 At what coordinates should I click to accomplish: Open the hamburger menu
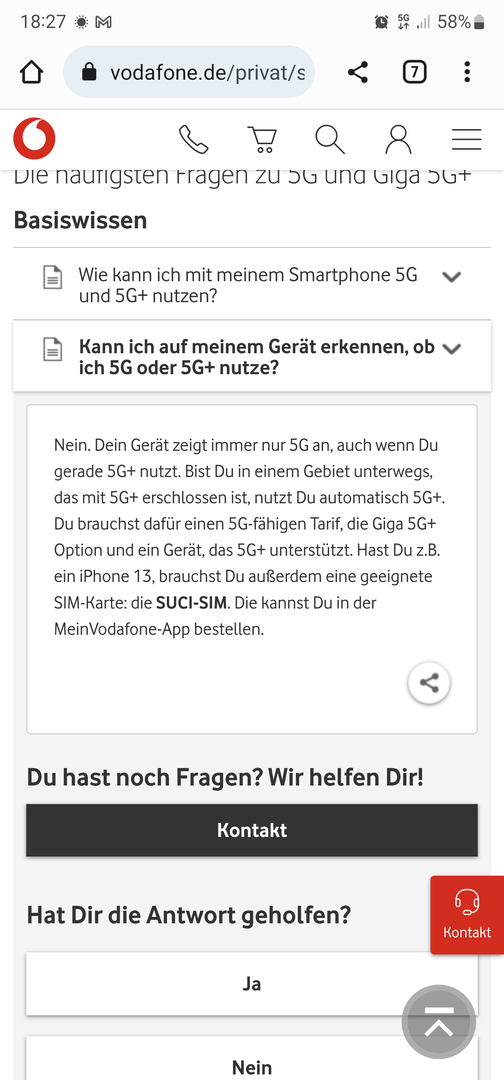point(467,139)
